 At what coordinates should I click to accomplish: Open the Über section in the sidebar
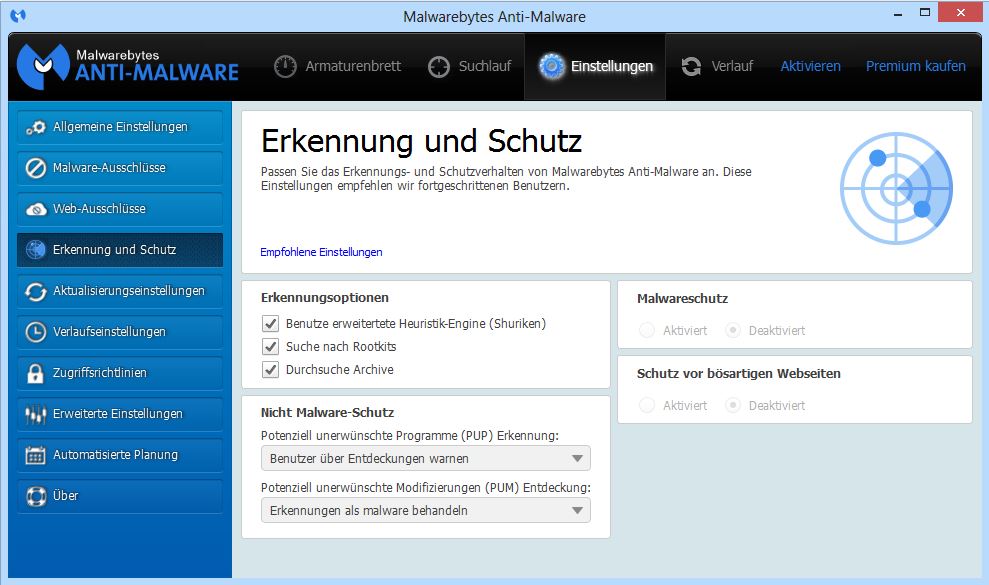pyautogui.click(x=120, y=496)
